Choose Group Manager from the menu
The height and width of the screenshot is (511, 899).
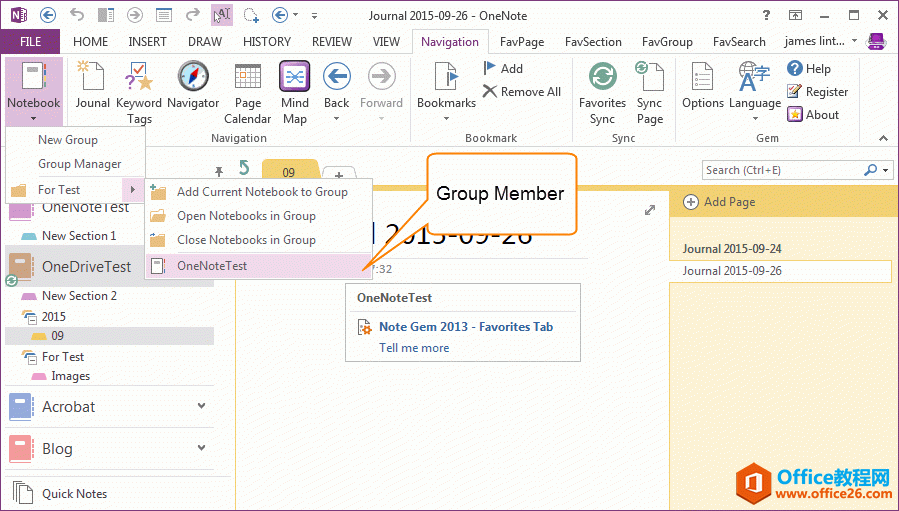80,164
